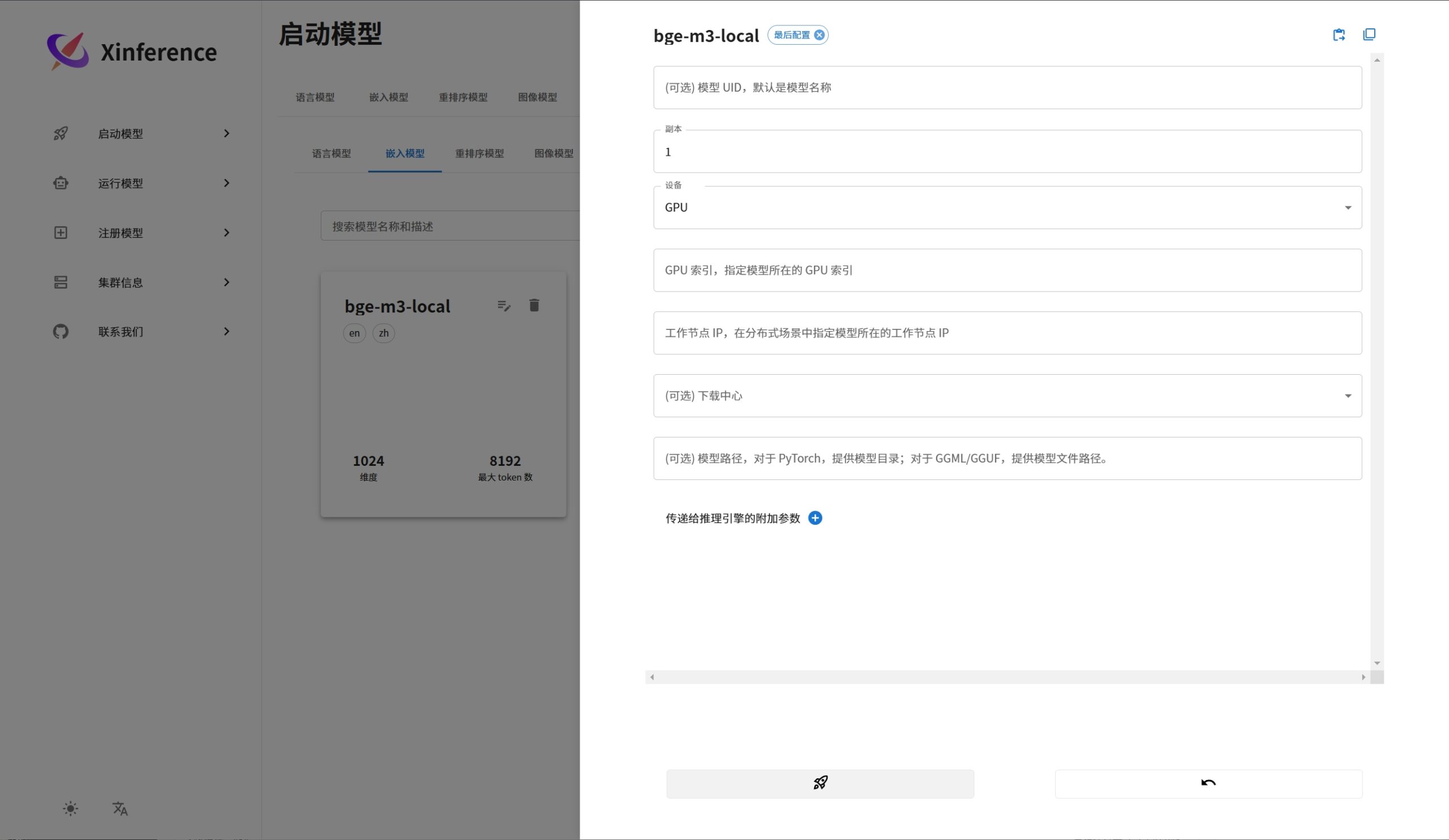The width and height of the screenshot is (1449, 840).
Task: Click the Xinference logo icon
Action: tap(68, 51)
